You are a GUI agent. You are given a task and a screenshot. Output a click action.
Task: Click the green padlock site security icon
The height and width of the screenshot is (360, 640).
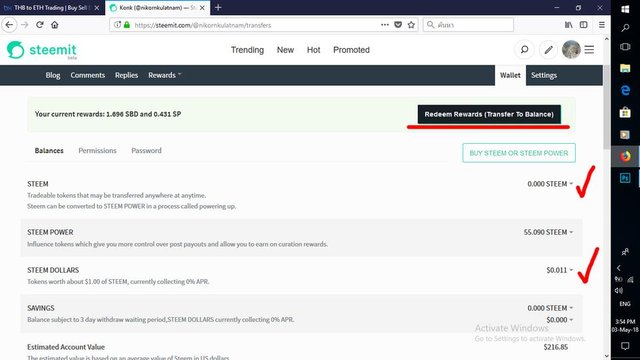point(127,25)
